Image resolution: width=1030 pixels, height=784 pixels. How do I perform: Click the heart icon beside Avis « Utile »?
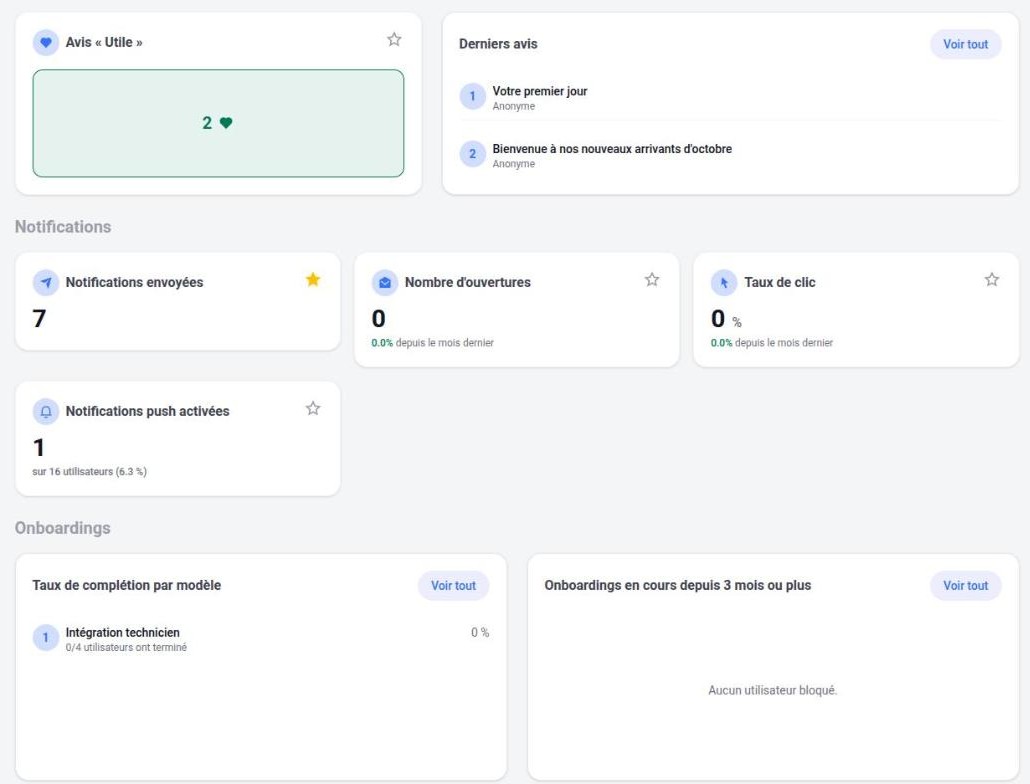[46, 42]
